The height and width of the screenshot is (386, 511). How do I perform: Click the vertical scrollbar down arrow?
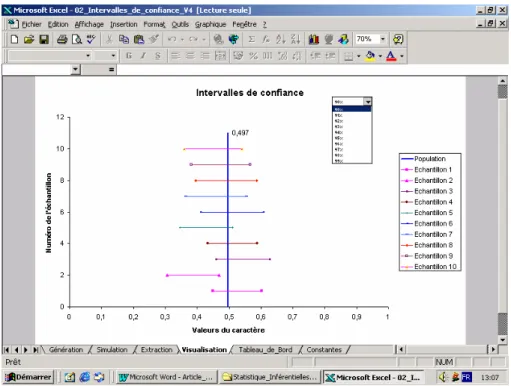[503, 340]
